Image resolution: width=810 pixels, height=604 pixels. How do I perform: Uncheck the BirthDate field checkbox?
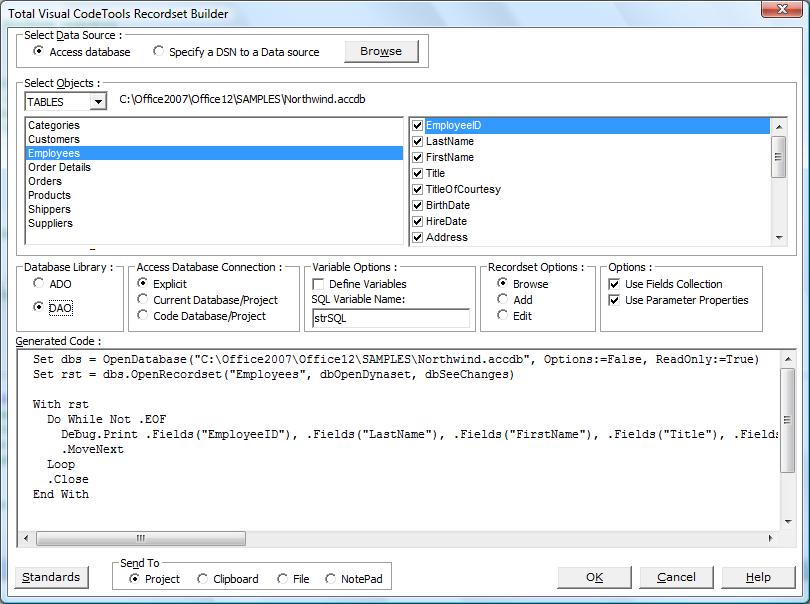418,205
